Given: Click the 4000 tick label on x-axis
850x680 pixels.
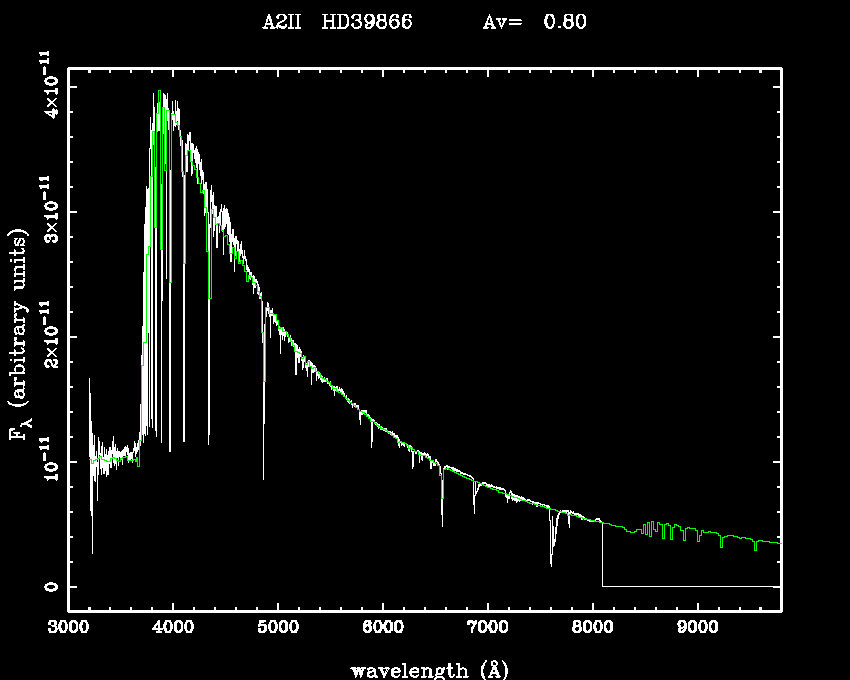Looking at the screenshot, I should coord(173,629).
